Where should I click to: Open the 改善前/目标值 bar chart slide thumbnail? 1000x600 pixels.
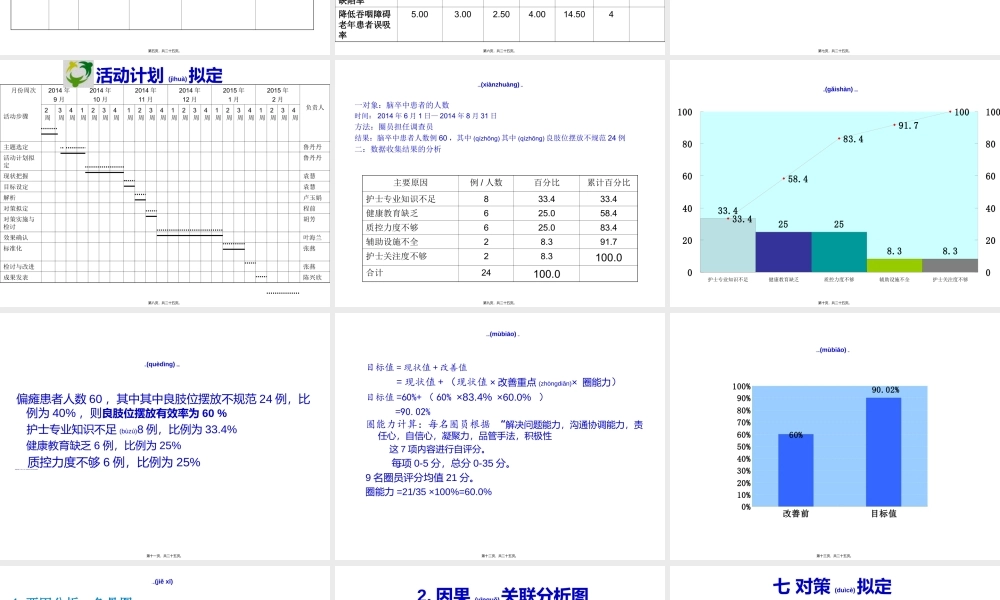click(x=835, y=436)
